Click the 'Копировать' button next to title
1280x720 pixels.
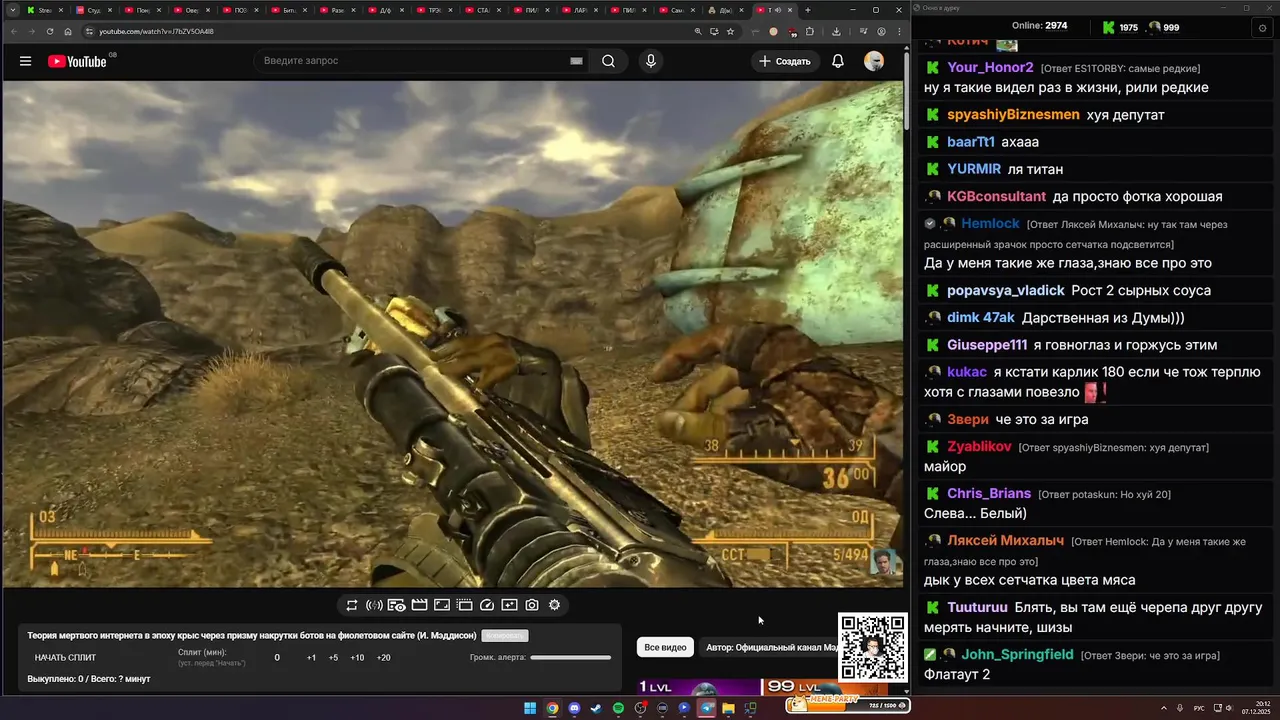coord(504,636)
